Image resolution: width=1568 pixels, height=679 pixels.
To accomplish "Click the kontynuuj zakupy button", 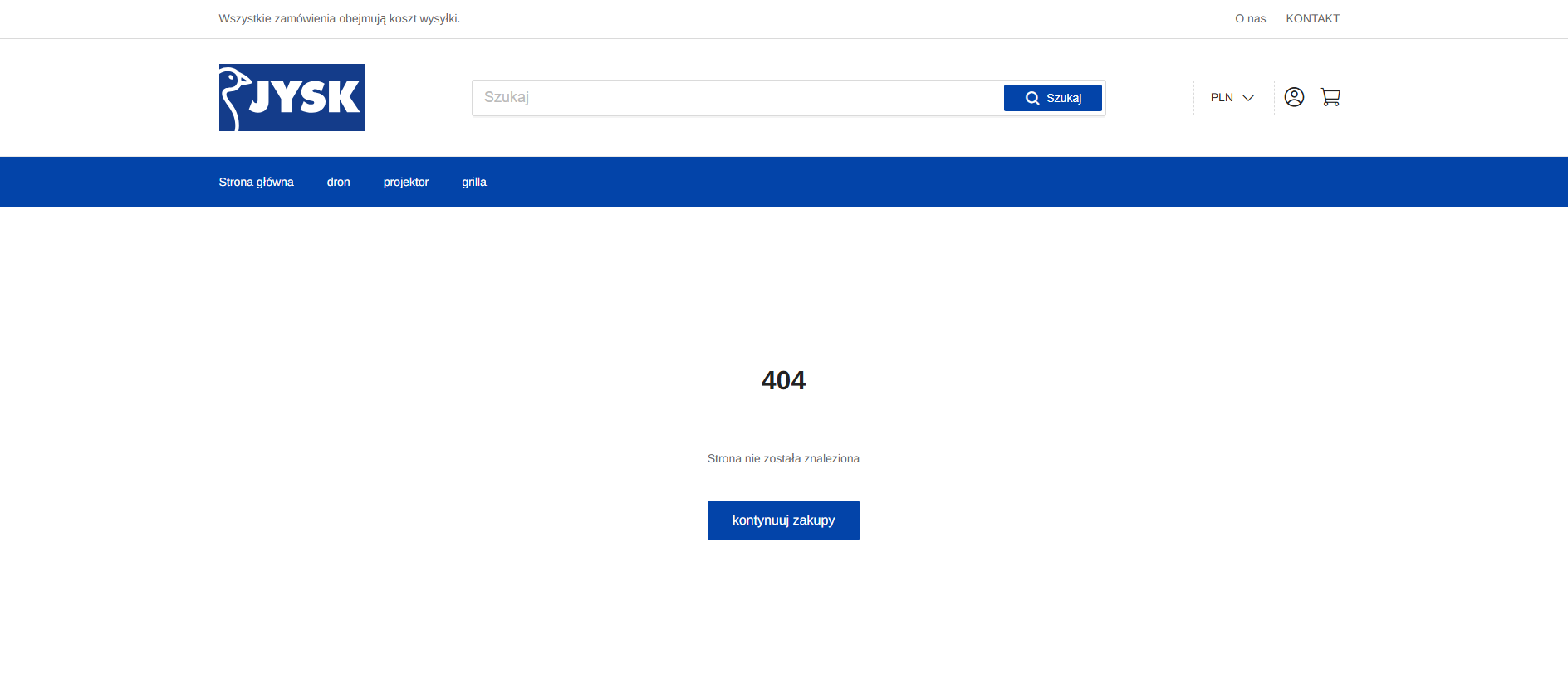I will [783, 520].
